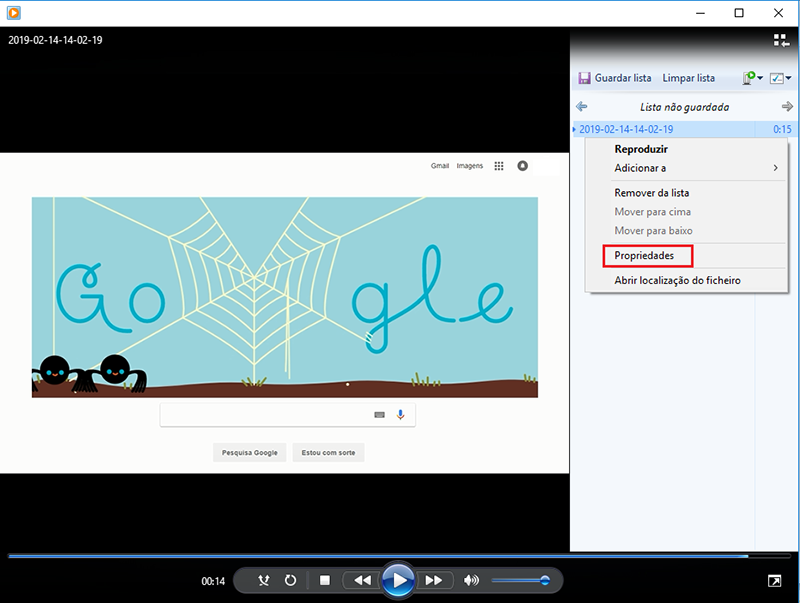
Task: Select Mover para baixo menu entry
Action: [685, 231]
